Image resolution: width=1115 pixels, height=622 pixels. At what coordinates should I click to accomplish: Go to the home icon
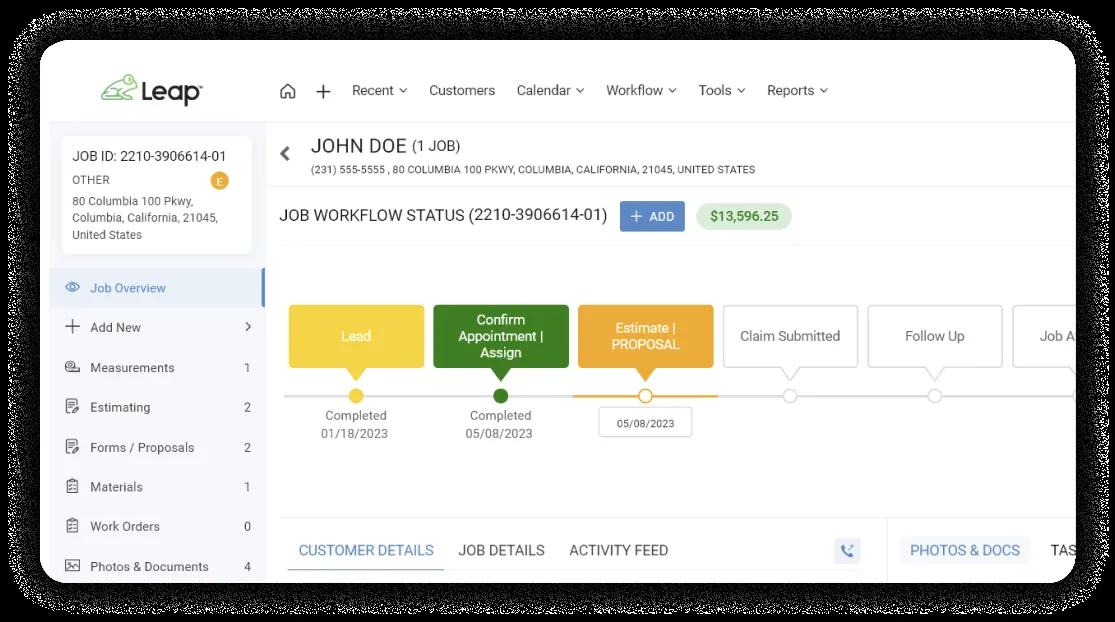tap(287, 91)
